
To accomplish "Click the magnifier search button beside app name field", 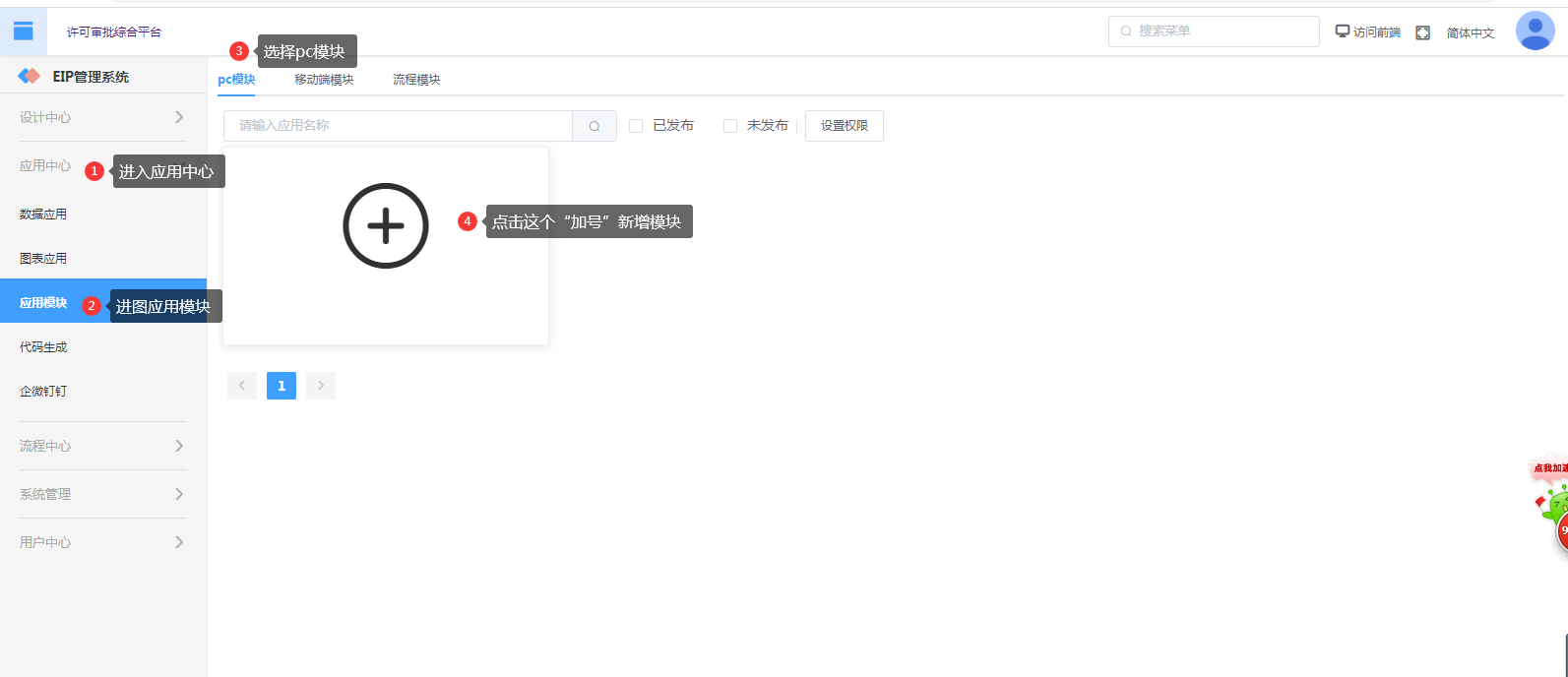I will pos(595,126).
